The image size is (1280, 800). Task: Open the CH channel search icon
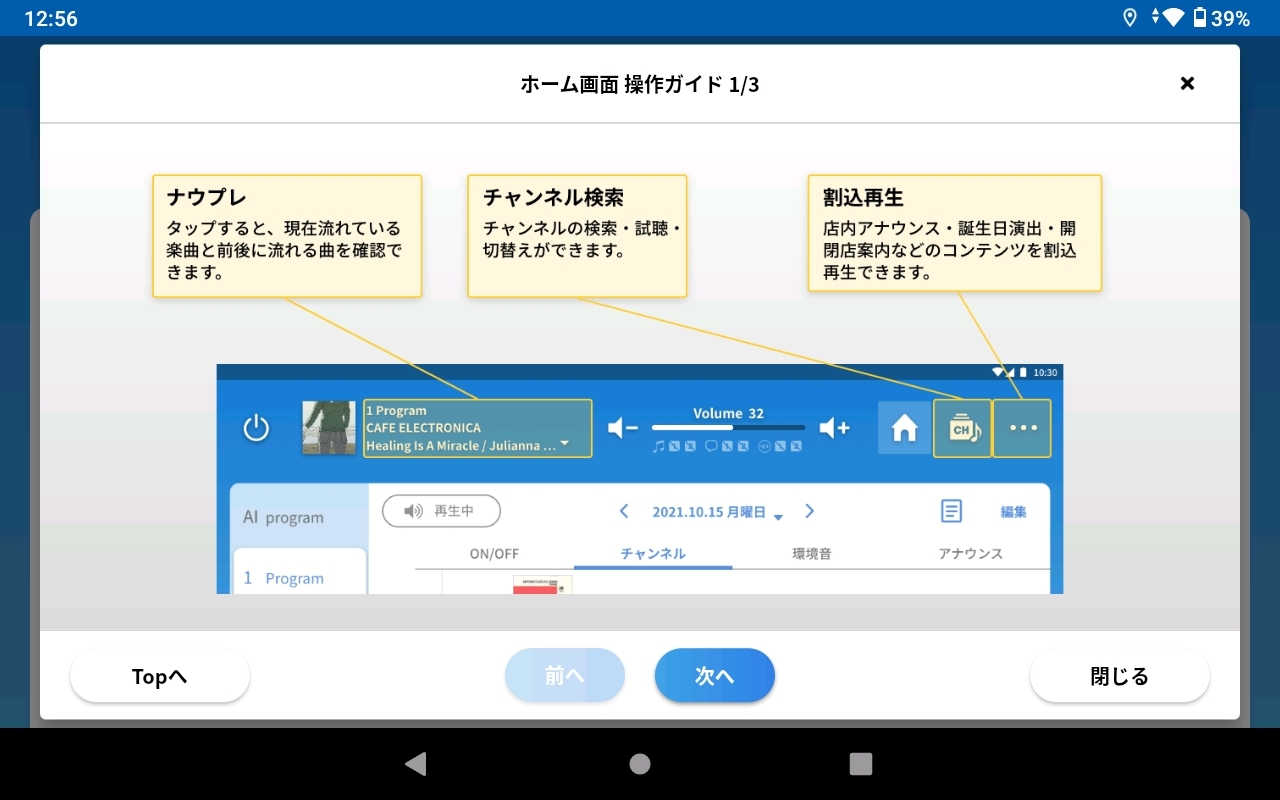962,428
